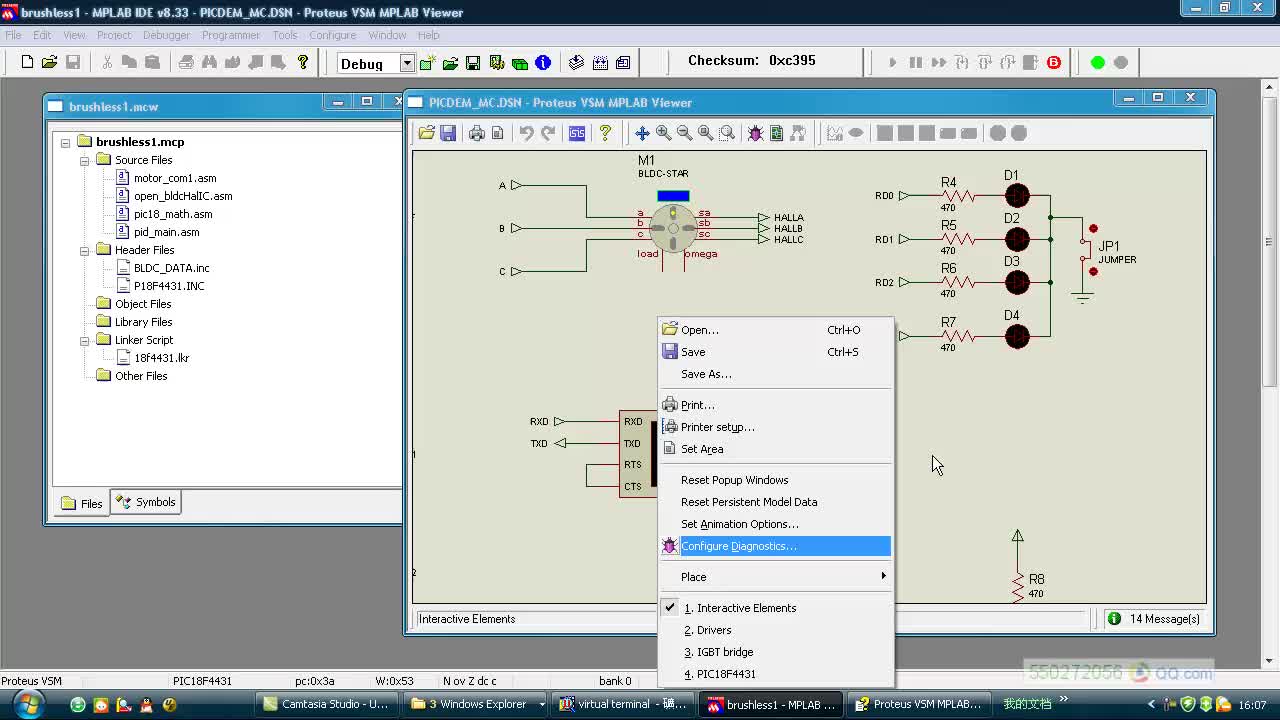
Task: Click the Zoom In magnifier icon
Action: pyautogui.click(x=663, y=133)
